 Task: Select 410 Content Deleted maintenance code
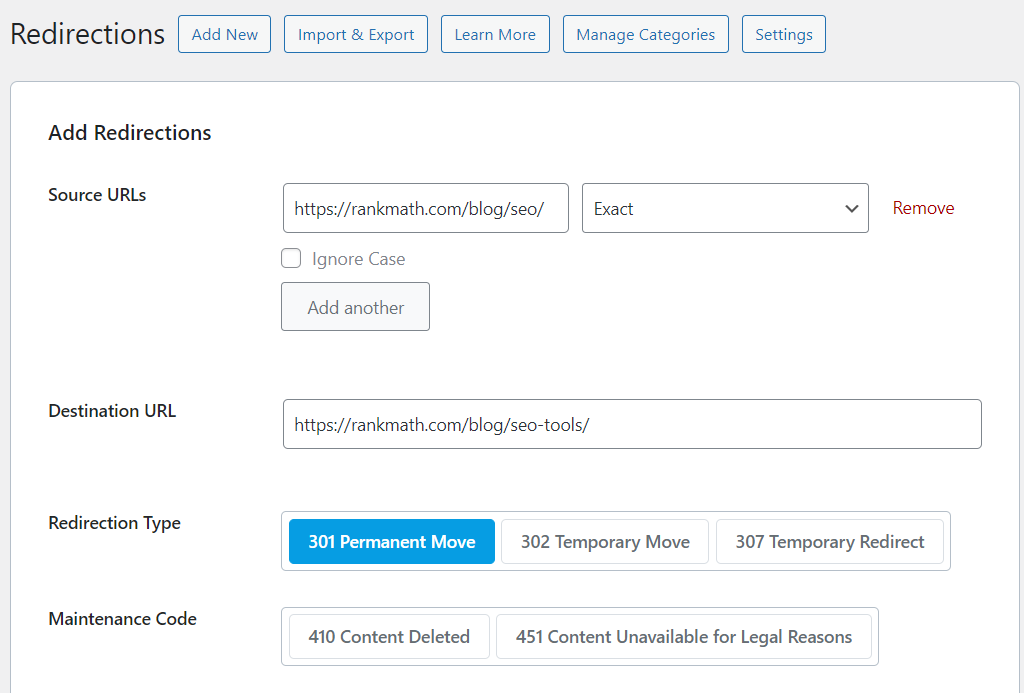tap(389, 636)
